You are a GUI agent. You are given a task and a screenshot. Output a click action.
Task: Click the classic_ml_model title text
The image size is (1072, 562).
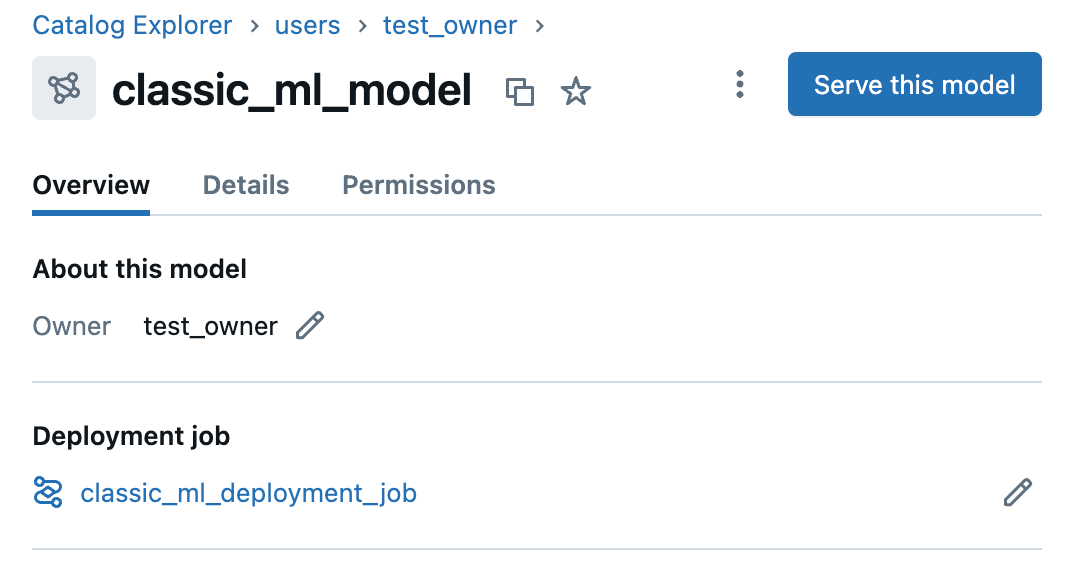[x=292, y=90]
